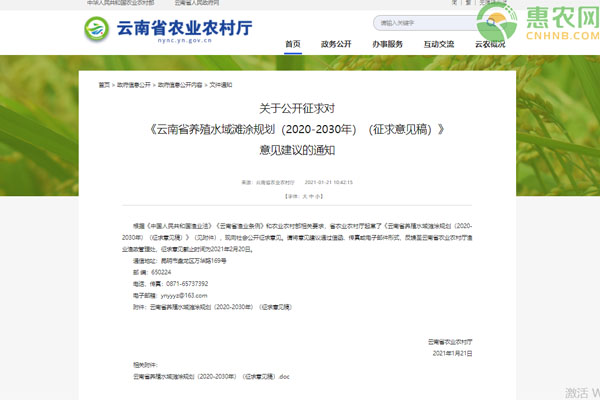The image size is (600, 400).
Task: Set font size to 大
Action: pos(305,196)
